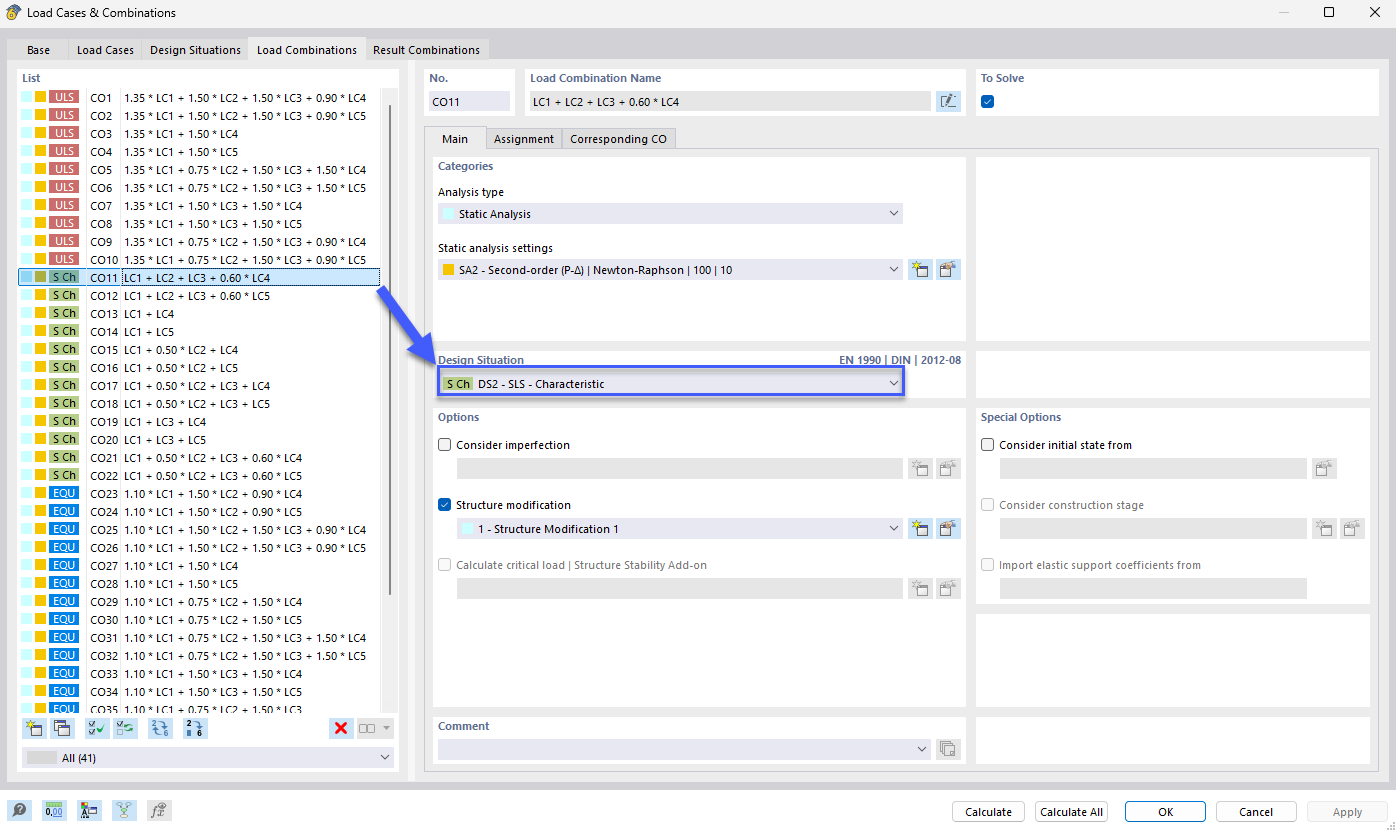The height and width of the screenshot is (830, 1396).
Task: Open the Analysis type dropdown
Action: tap(893, 213)
